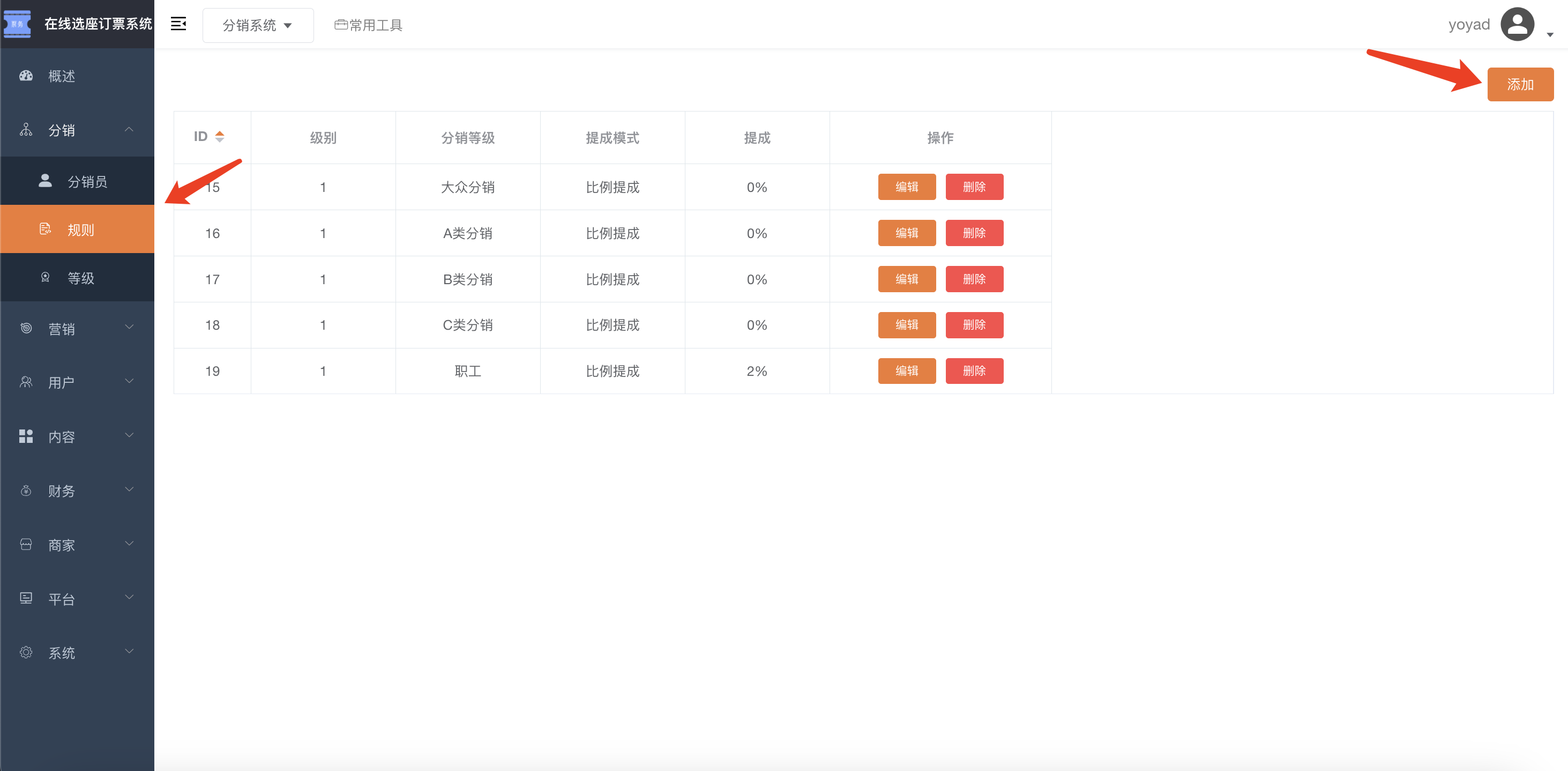Expand the 营销 menu chevron
Screen dimensions: 1568x771
[129, 327]
